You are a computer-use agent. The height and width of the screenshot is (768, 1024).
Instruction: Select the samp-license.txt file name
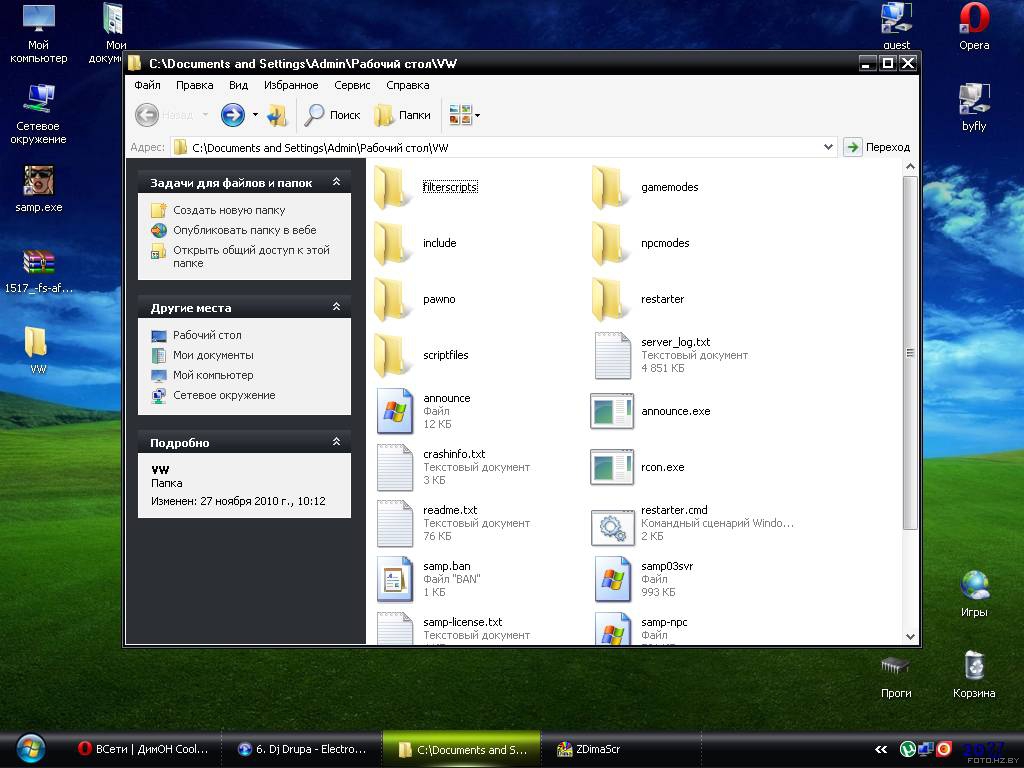[462, 622]
